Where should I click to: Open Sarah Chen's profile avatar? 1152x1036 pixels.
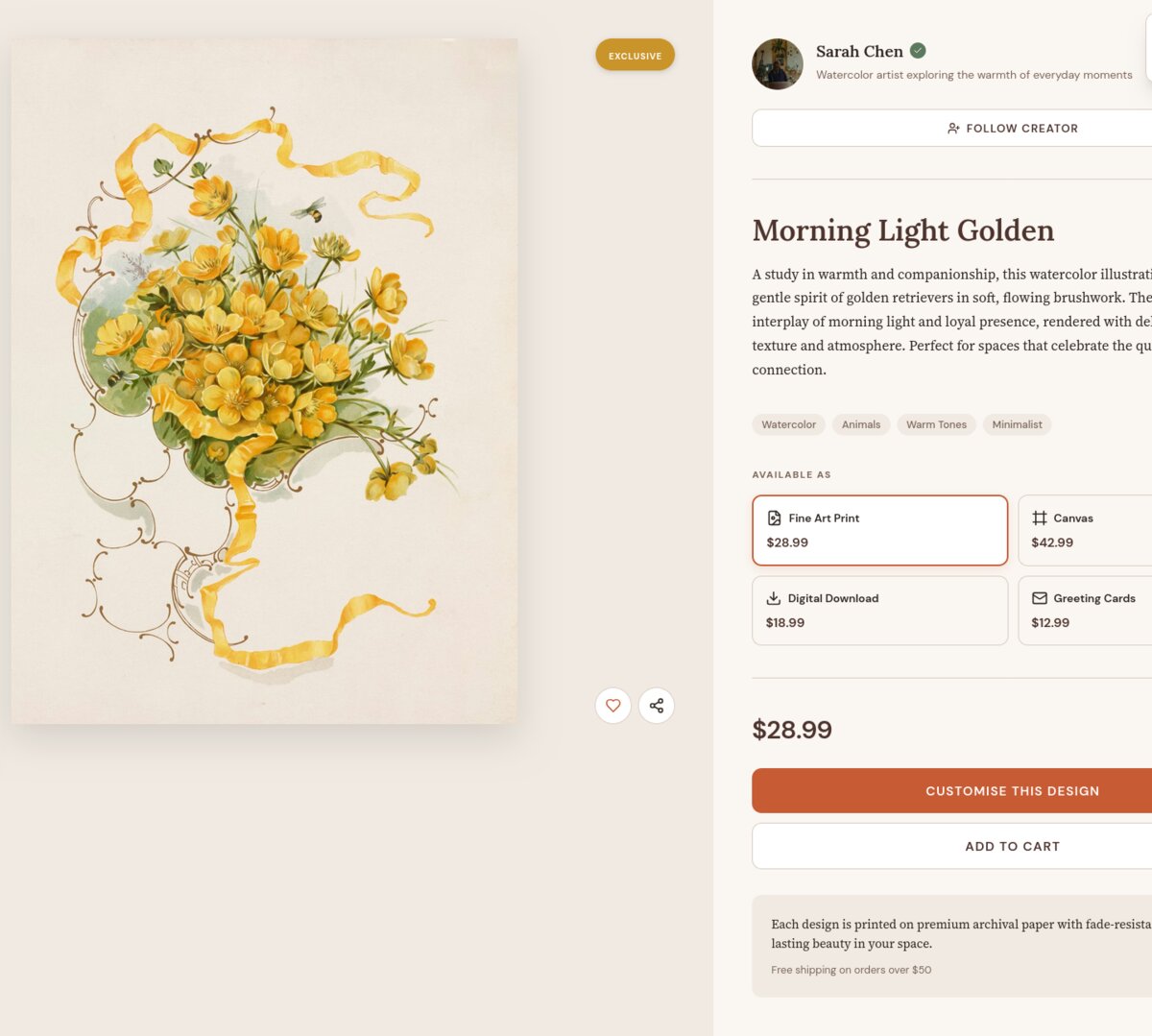click(x=778, y=64)
